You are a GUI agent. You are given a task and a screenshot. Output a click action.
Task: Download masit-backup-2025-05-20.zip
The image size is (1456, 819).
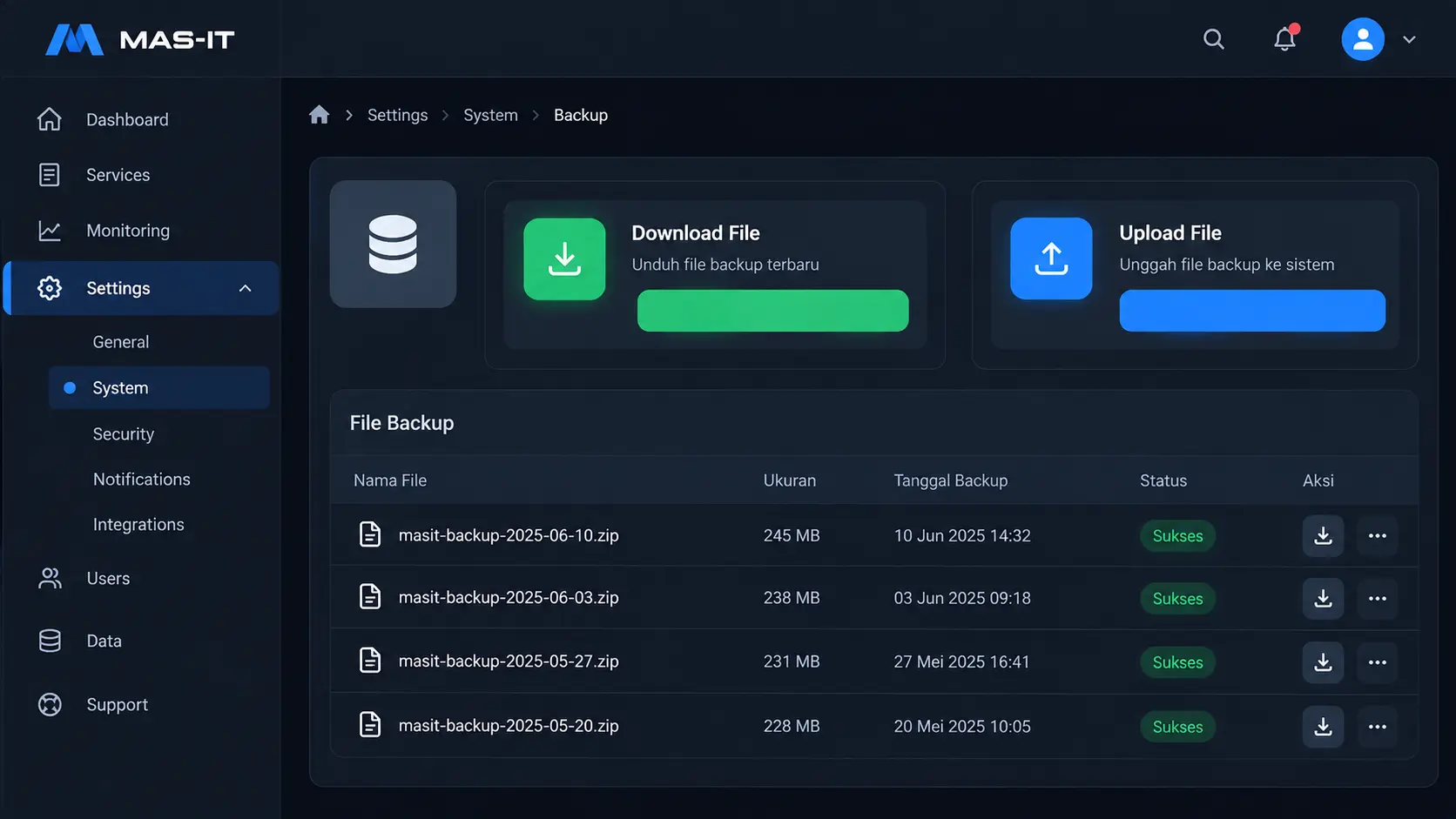point(1323,727)
